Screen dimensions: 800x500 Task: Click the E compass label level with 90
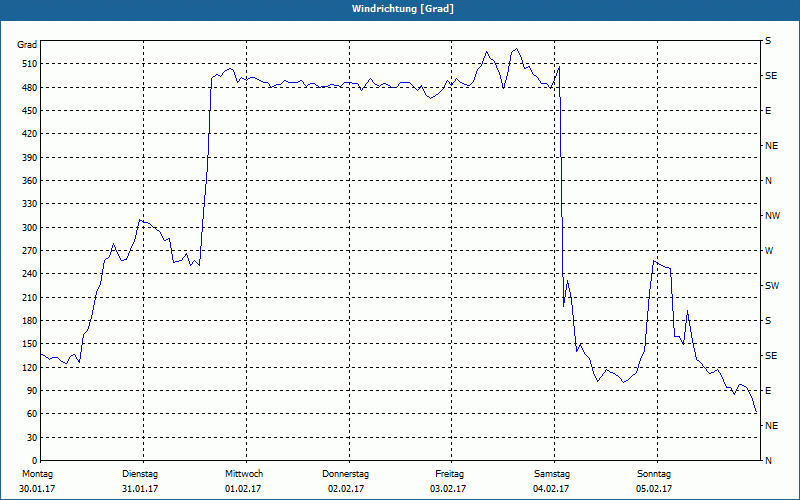tap(768, 391)
